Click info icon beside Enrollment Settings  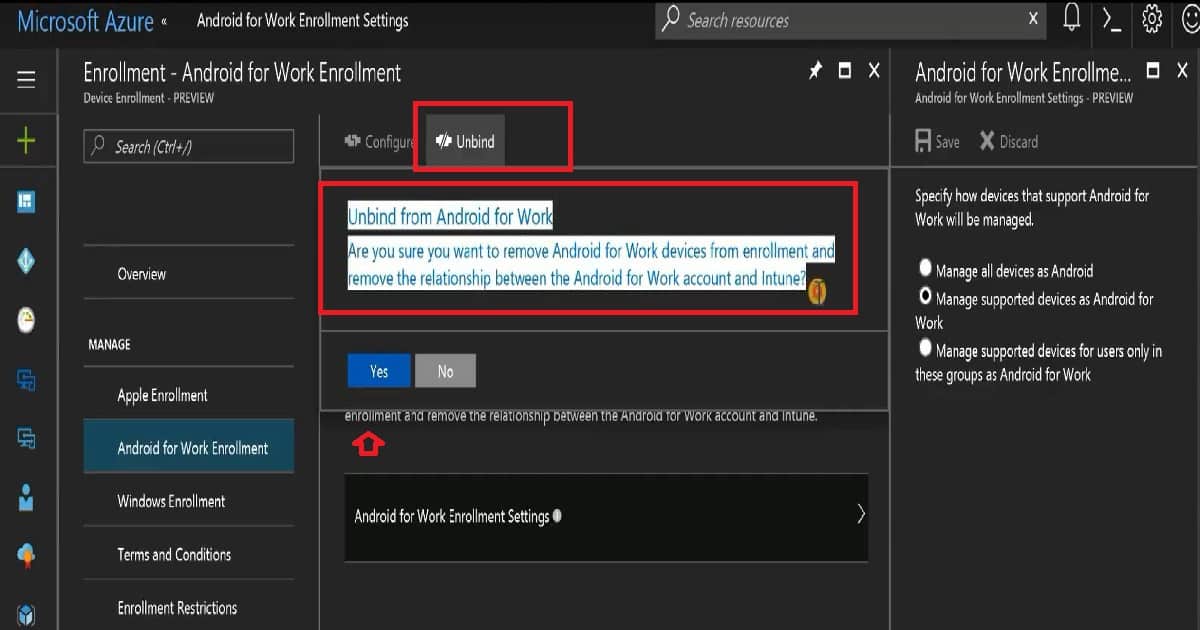(557, 516)
